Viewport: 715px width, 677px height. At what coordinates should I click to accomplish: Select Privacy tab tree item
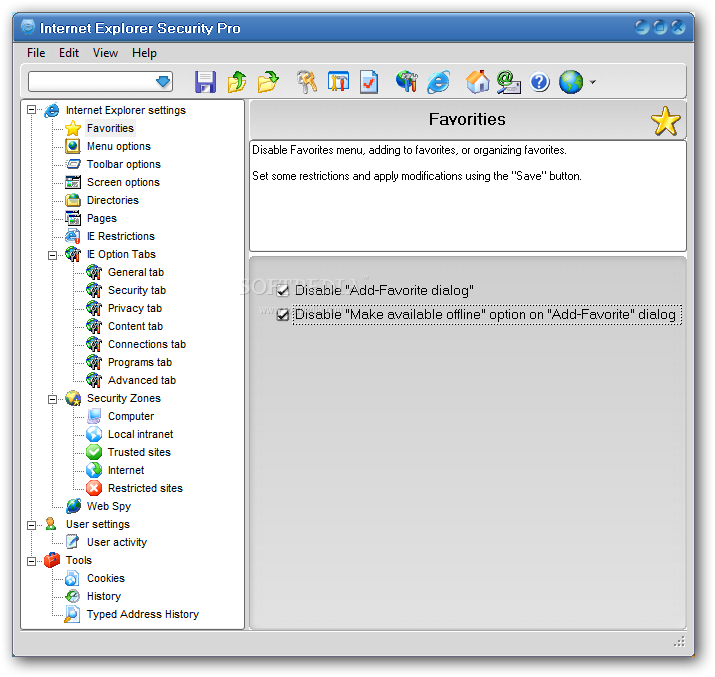pos(135,308)
